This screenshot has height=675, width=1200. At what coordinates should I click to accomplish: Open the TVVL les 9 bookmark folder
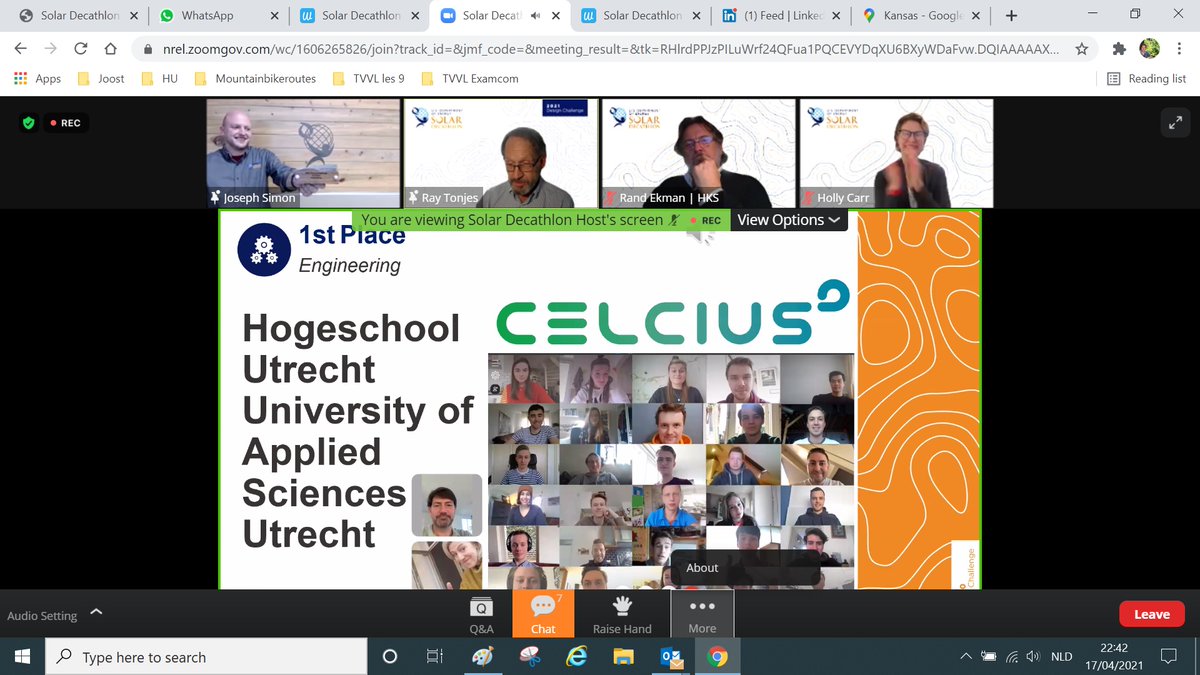(367, 78)
